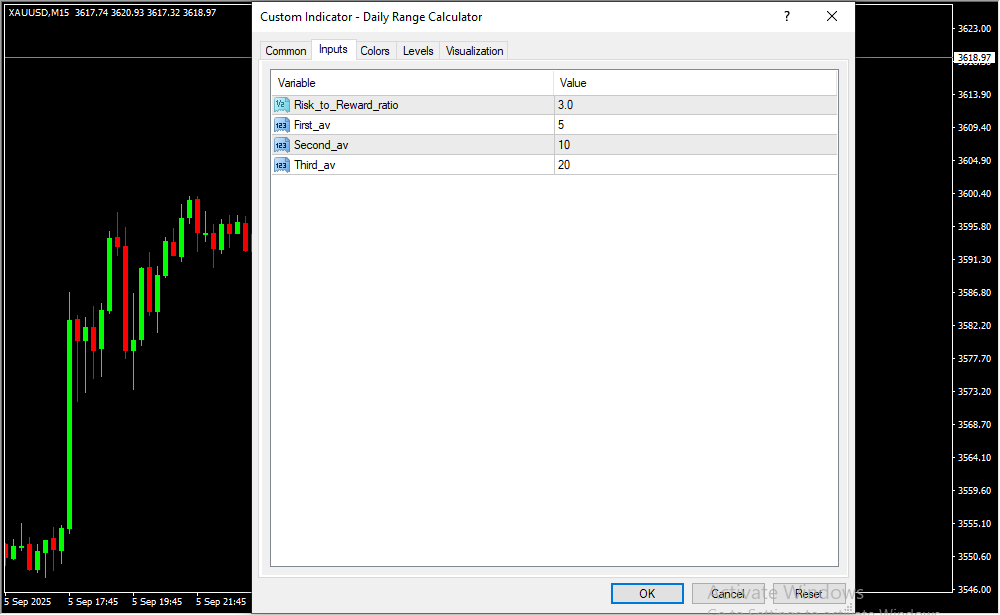Click the question mark help button

787,17
